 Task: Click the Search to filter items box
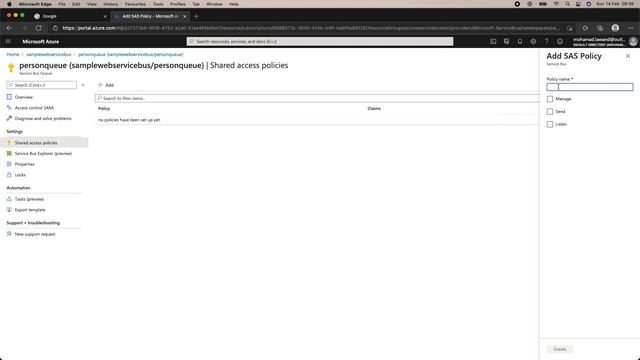(317, 98)
